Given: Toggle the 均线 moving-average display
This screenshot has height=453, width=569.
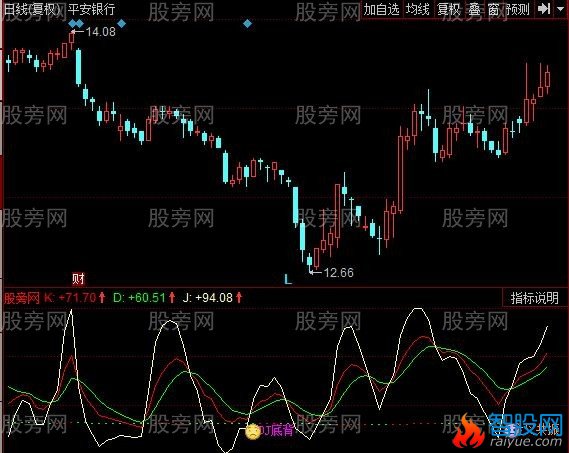Looking at the screenshot, I should click(418, 9).
